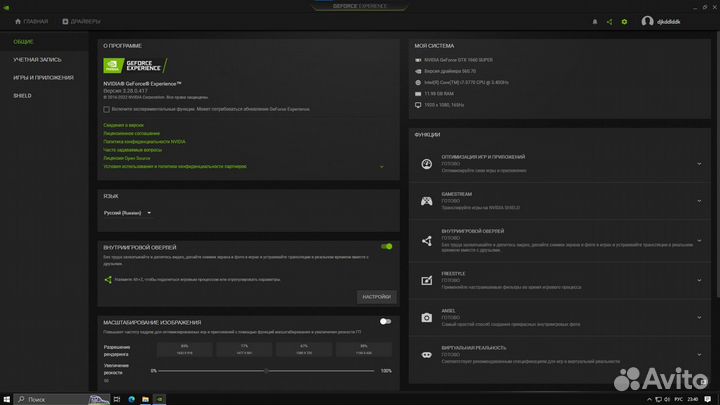The image size is (720, 405).
Task: Enable the image scaling toggle
Action: pyautogui.click(x=385, y=322)
